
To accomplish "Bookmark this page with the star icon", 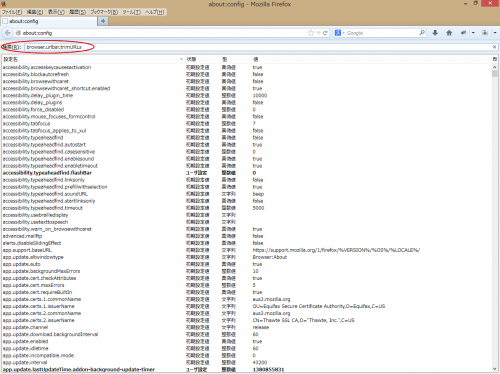I will [311, 33].
